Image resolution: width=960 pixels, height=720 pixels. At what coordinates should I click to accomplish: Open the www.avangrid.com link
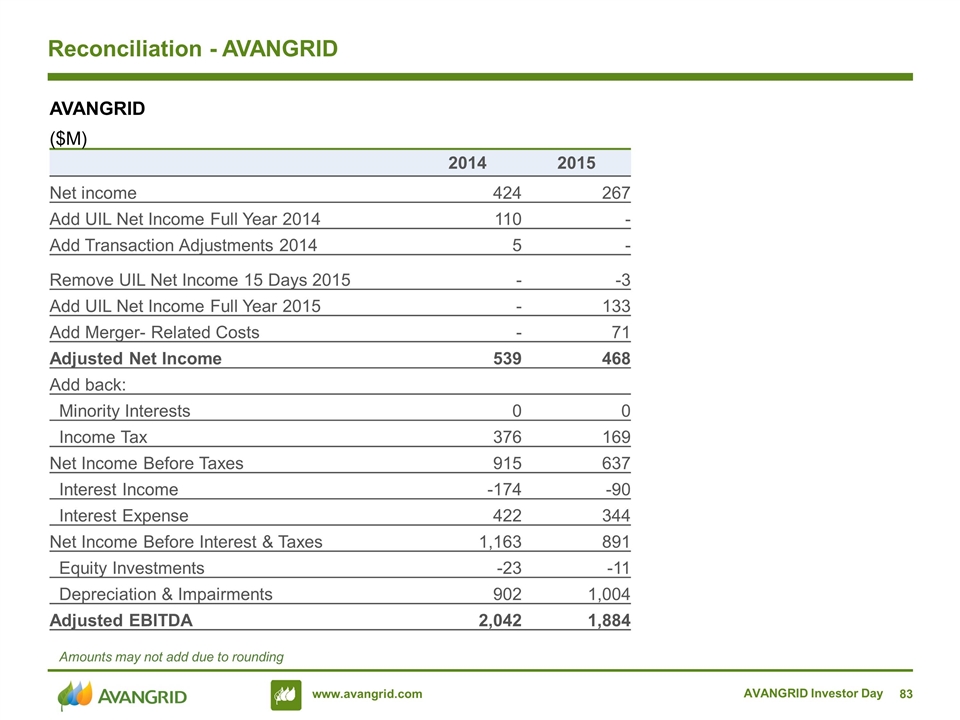367,694
